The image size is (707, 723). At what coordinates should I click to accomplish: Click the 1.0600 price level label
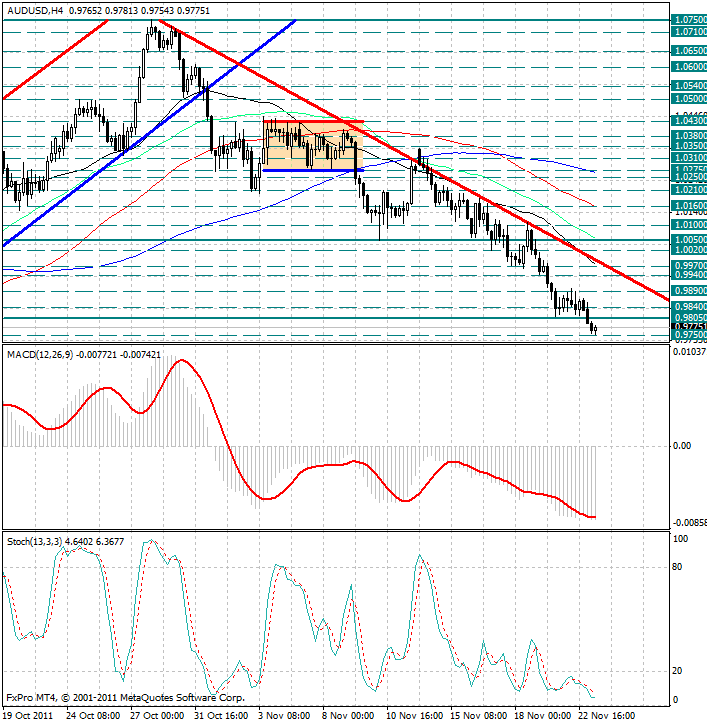point(689,67)
